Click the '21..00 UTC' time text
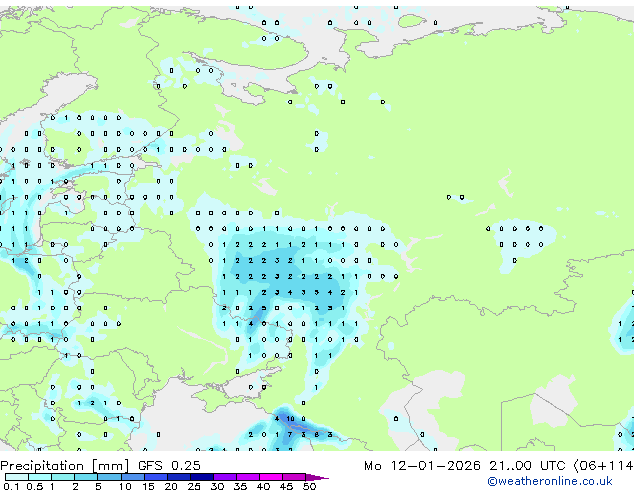 tap(526, 466)
